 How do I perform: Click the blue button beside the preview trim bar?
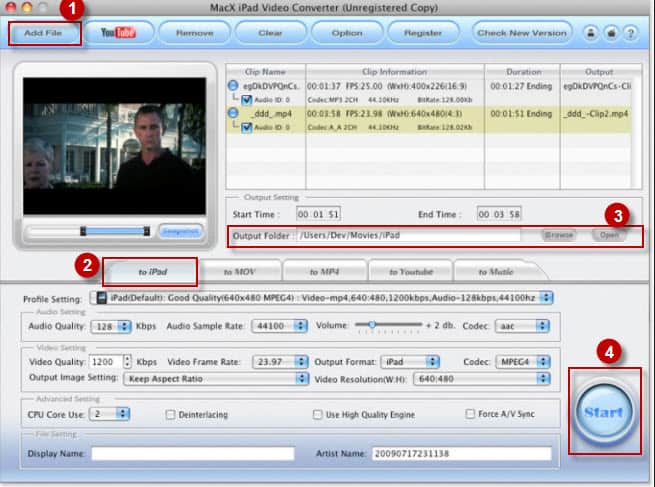point(180,231)
